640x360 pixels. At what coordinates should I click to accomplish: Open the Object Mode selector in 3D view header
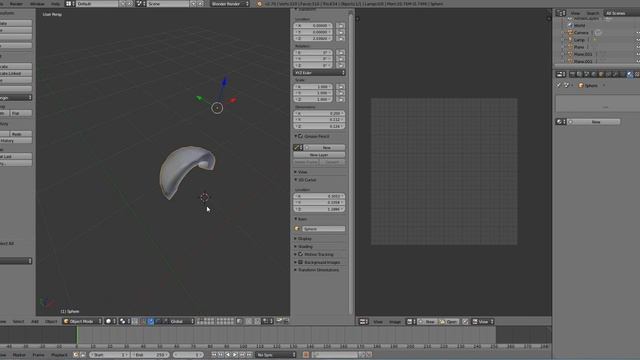click(82, 321)
